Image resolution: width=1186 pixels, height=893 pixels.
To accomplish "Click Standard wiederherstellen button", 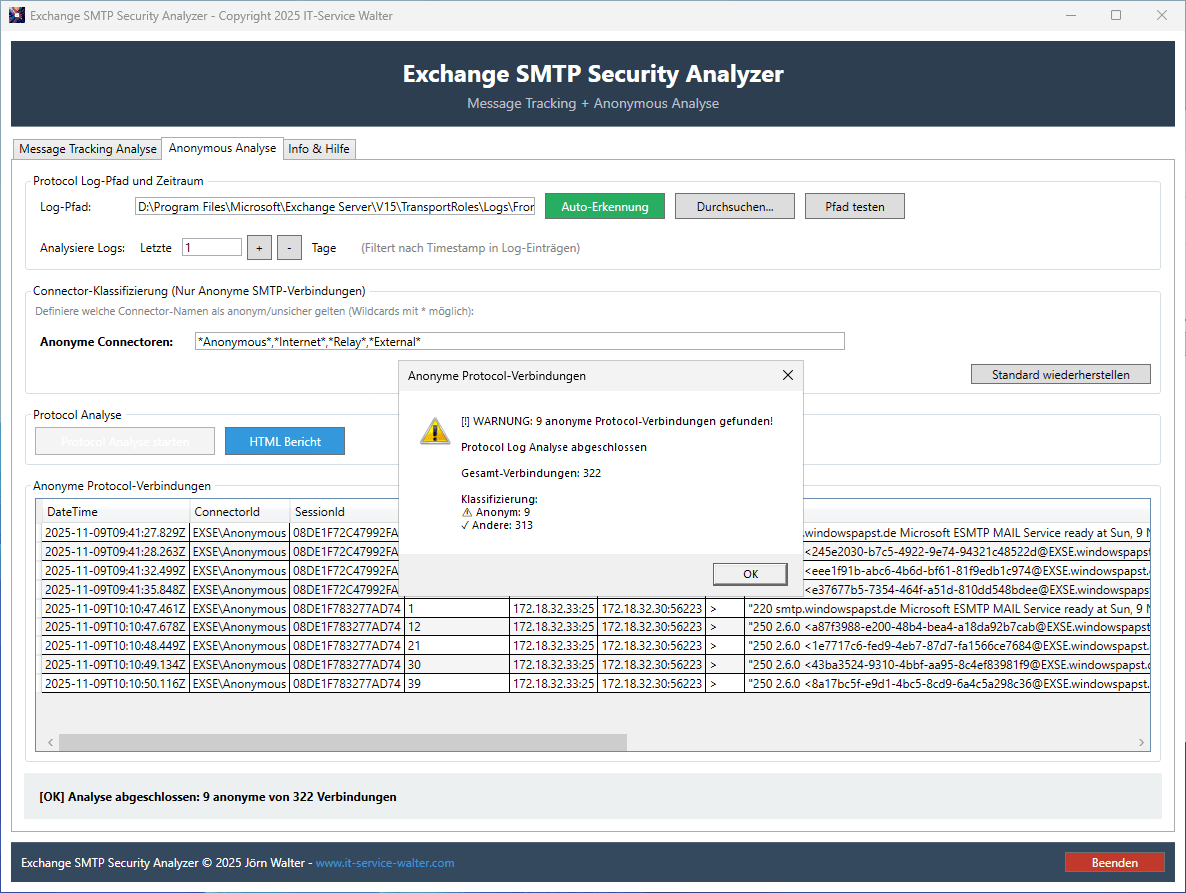I will 1060,375.
